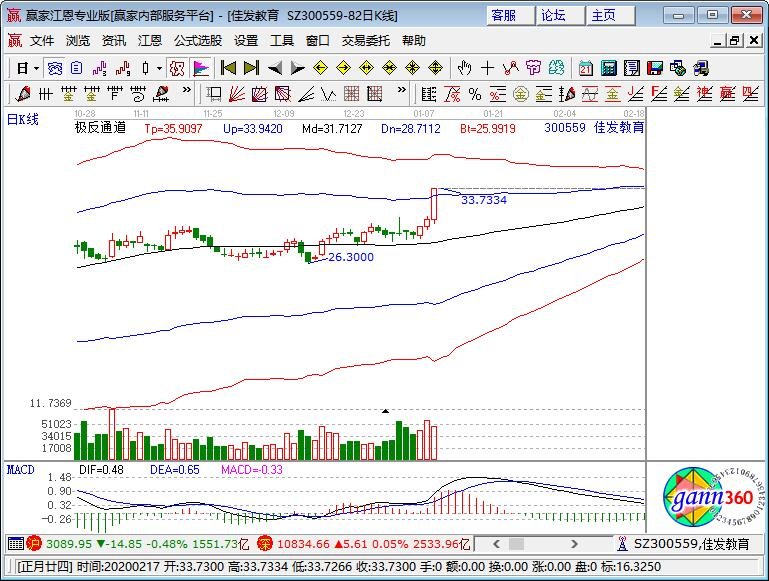Select the Gann fan rays tool

[237, 93]
